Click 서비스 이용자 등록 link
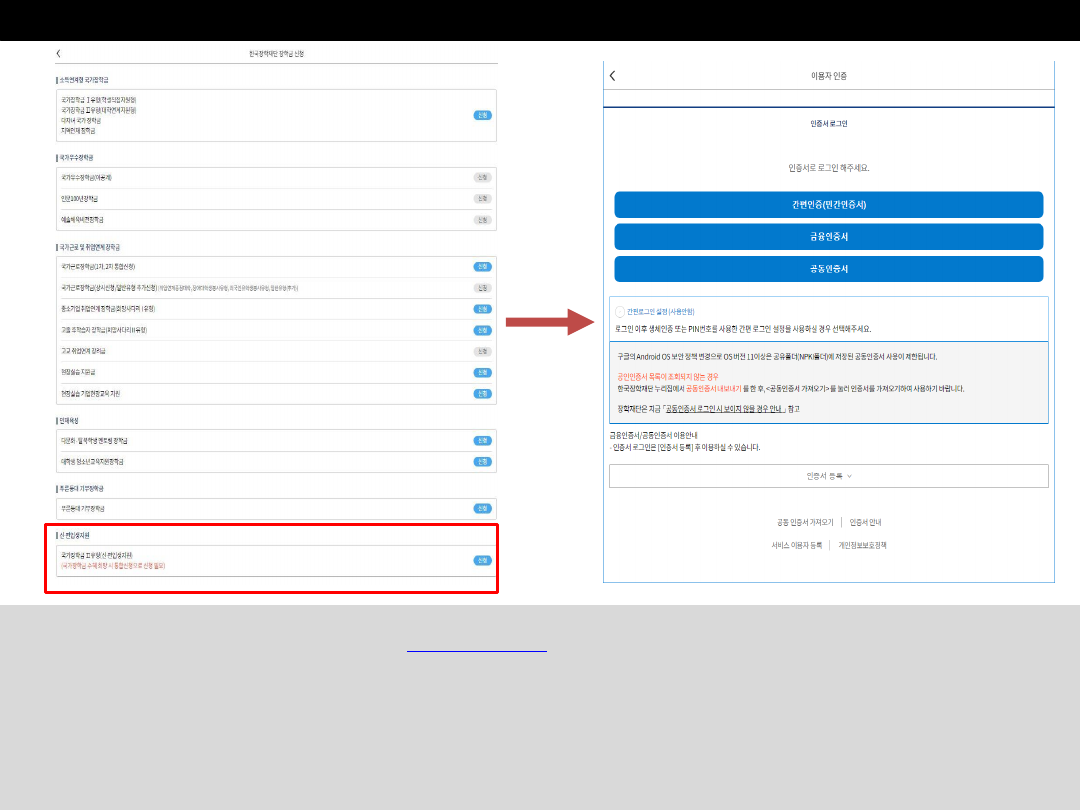This screenshot has width=1080, height=810. pyautogui.click(x=796, y=545)
